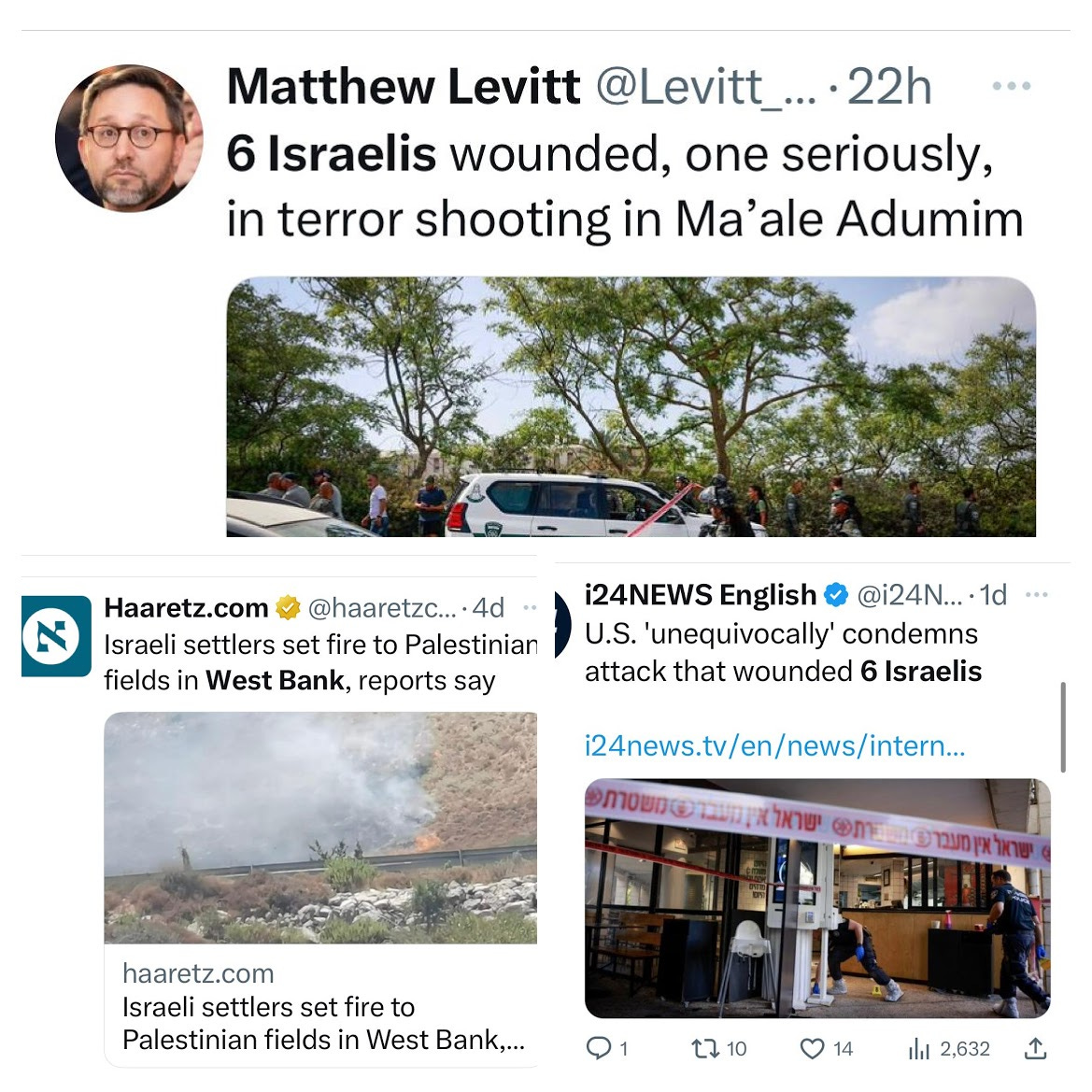
Task: Open the i24NEWS English account name
Action: [x=700, y=595]
